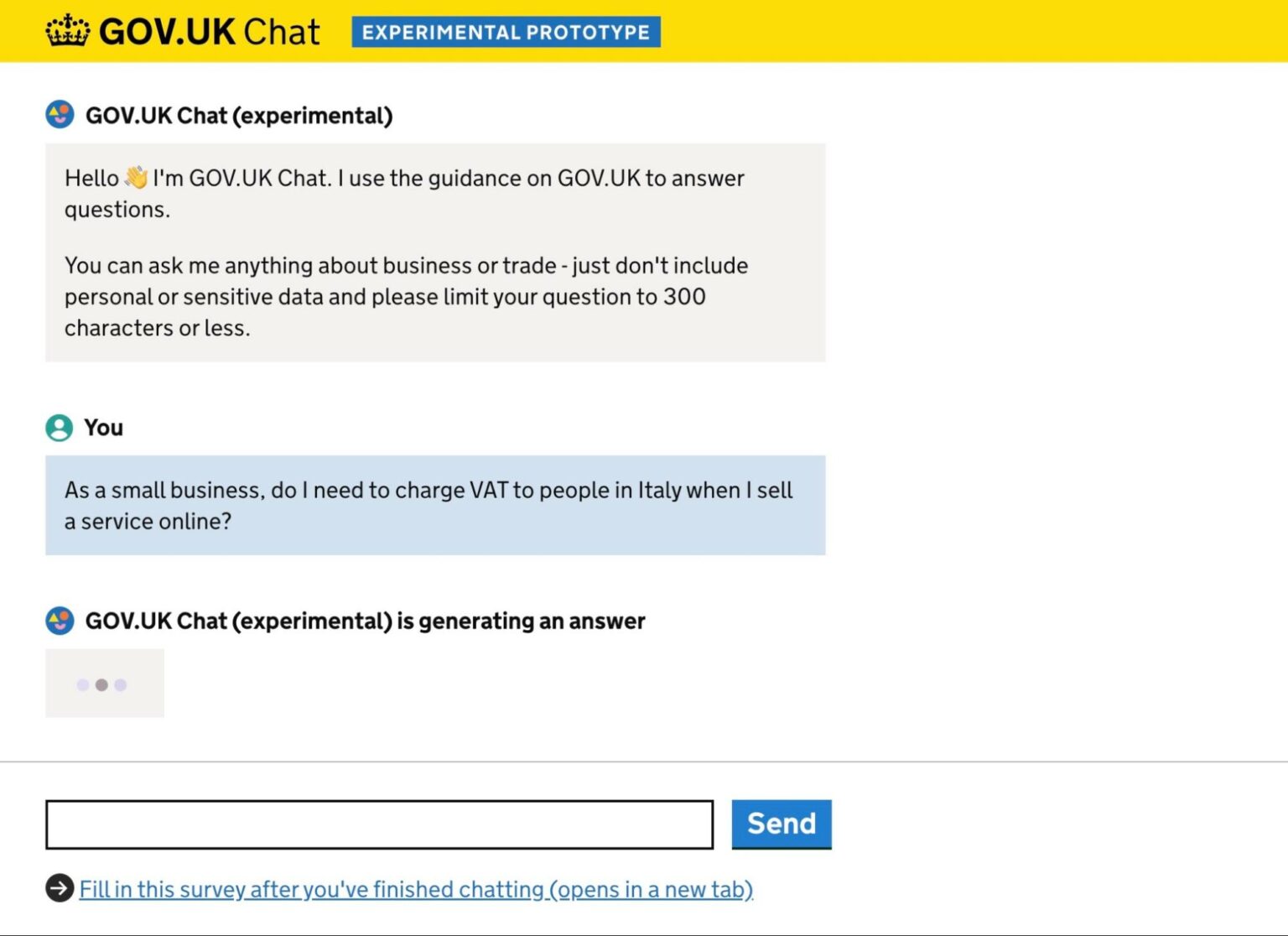
Task: Select the GOV.UK Chat bot avatar
Action: [x=59, y=114]
